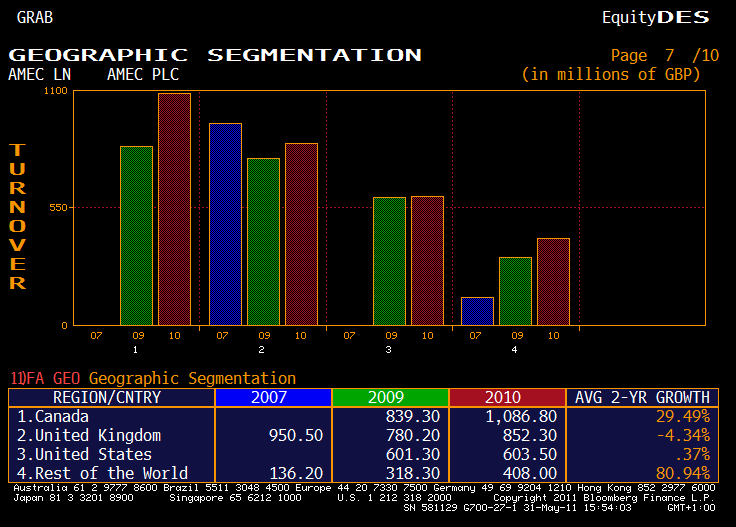736x527 pixels.
Task: Click United States' red 2010 chart bar
Action: 427,261
